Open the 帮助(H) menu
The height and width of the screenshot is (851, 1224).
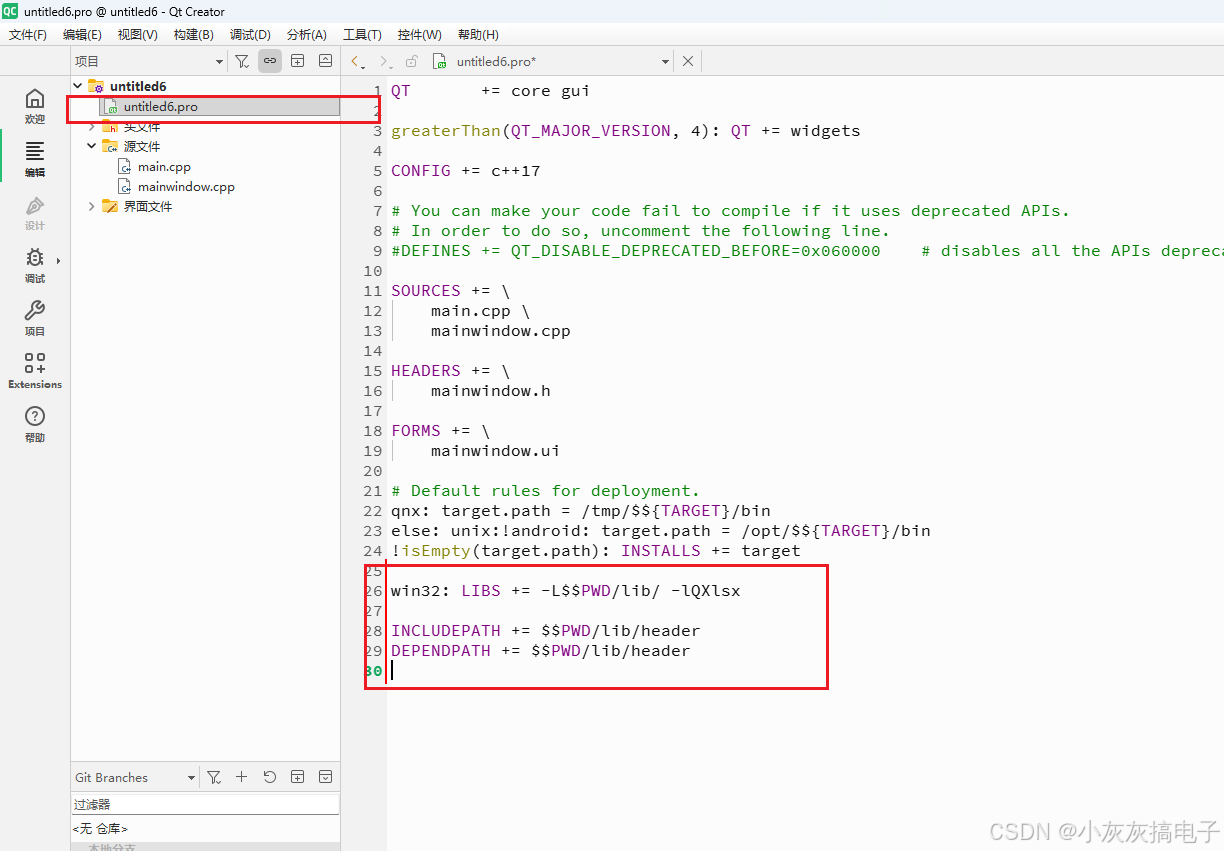[x=478, y=34]
